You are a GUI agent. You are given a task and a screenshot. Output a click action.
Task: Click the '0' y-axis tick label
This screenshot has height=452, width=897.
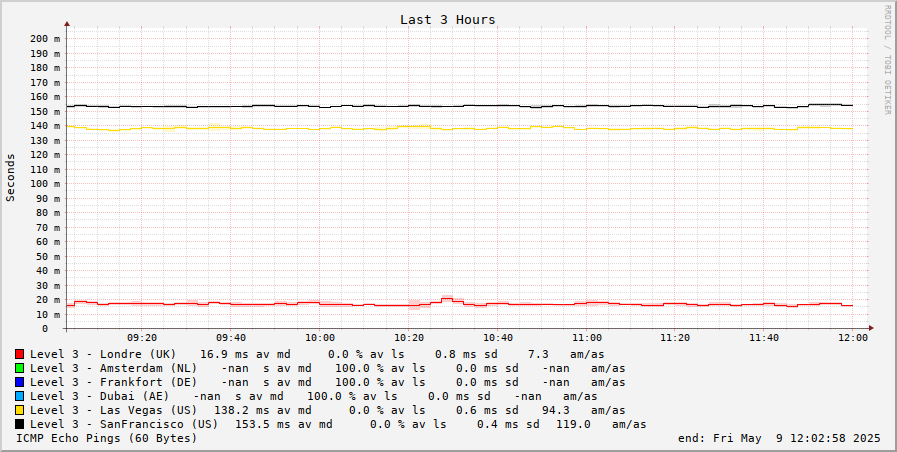tap(45, 329)
